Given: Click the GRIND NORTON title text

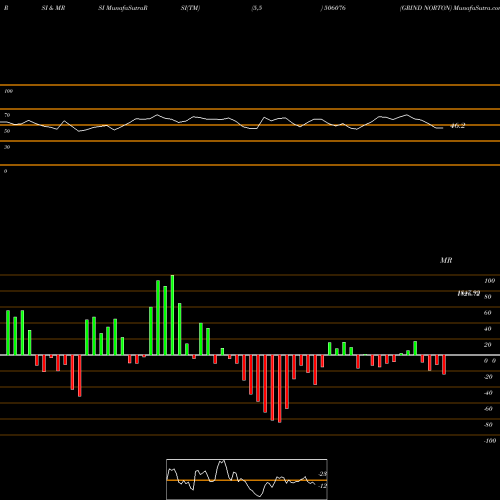Looking at the screenshot, I should [425, 8].
